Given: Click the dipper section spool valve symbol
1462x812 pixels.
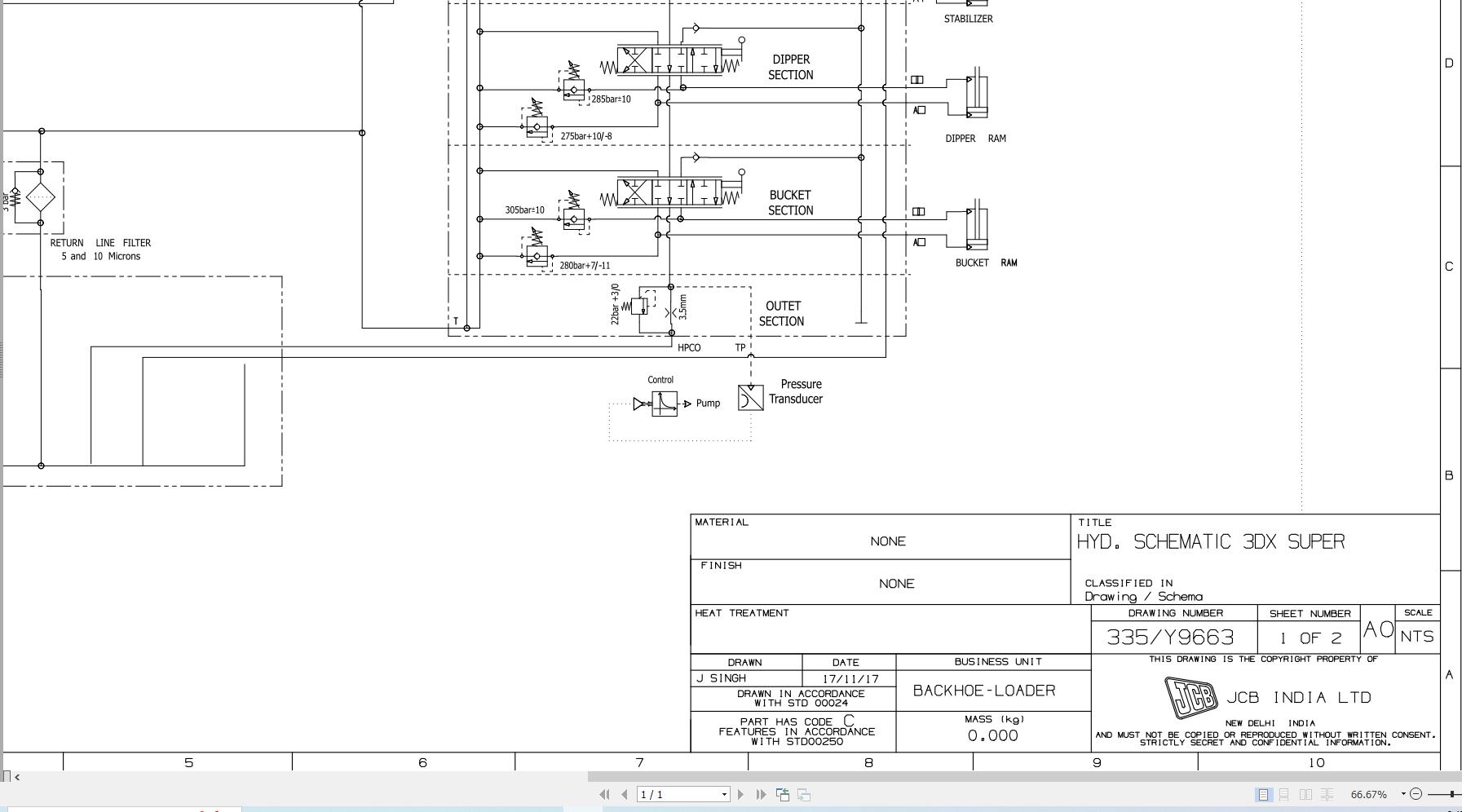Looking at the screenshot, I should [669, 60].
